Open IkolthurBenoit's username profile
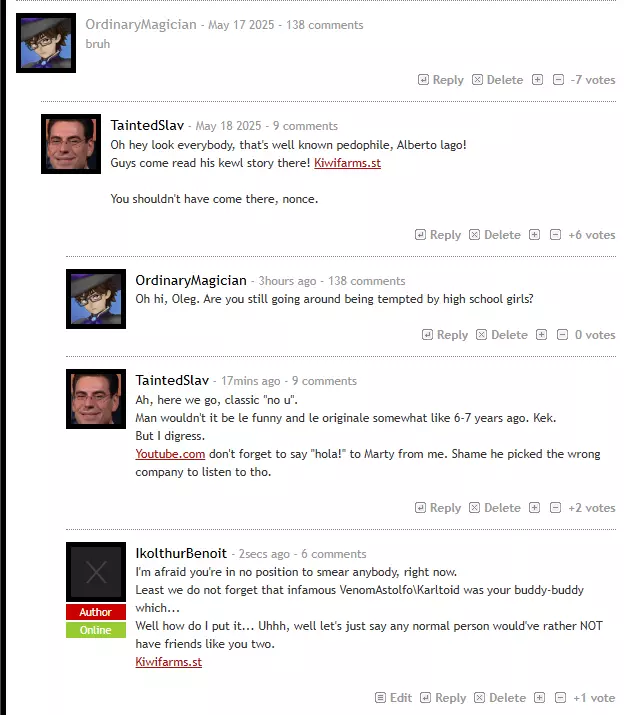This screenshot has height=715, width=624. tap(181, 553)
